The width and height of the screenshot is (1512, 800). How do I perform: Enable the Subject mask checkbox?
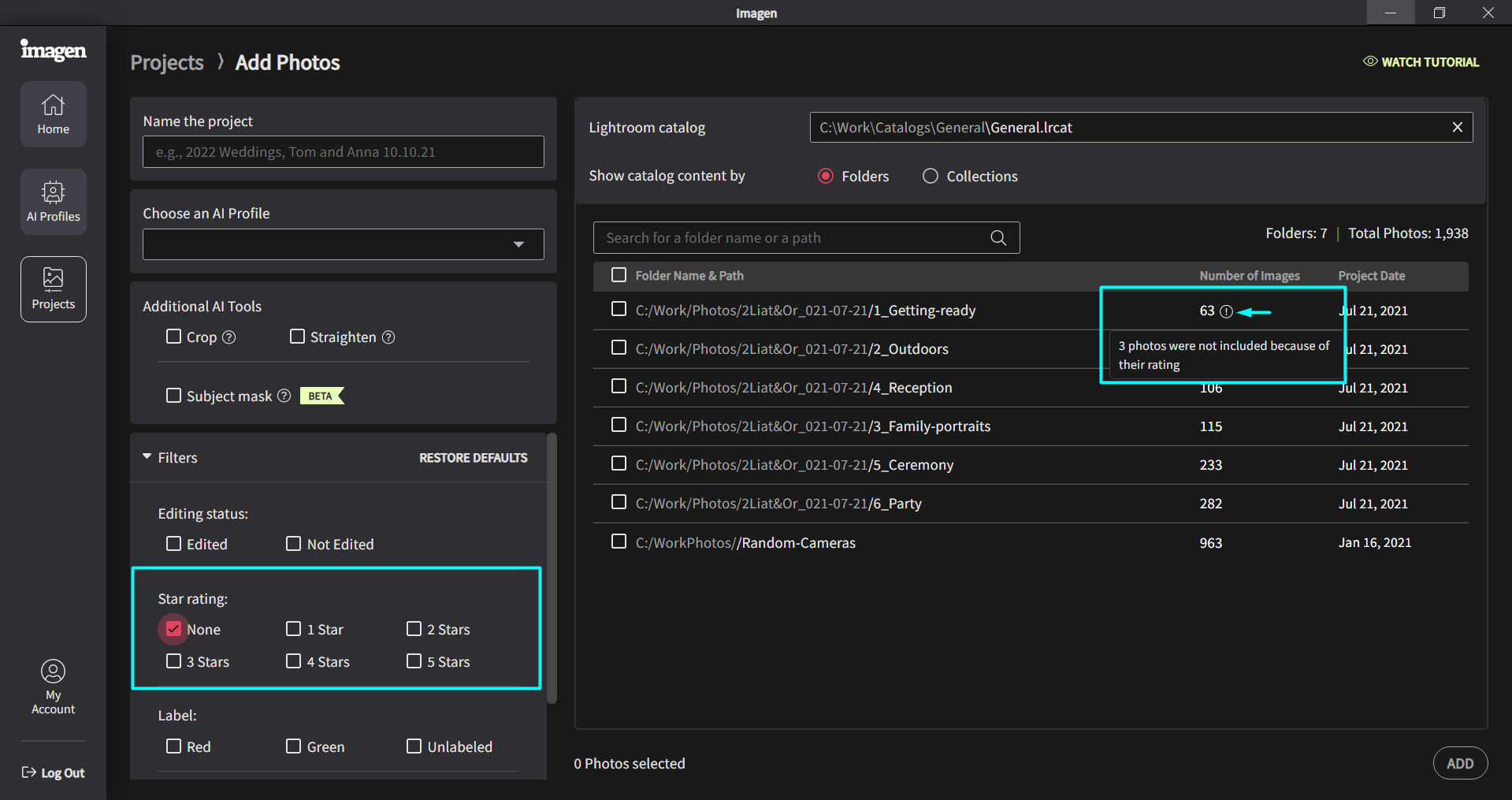click(x=173, y=396)
